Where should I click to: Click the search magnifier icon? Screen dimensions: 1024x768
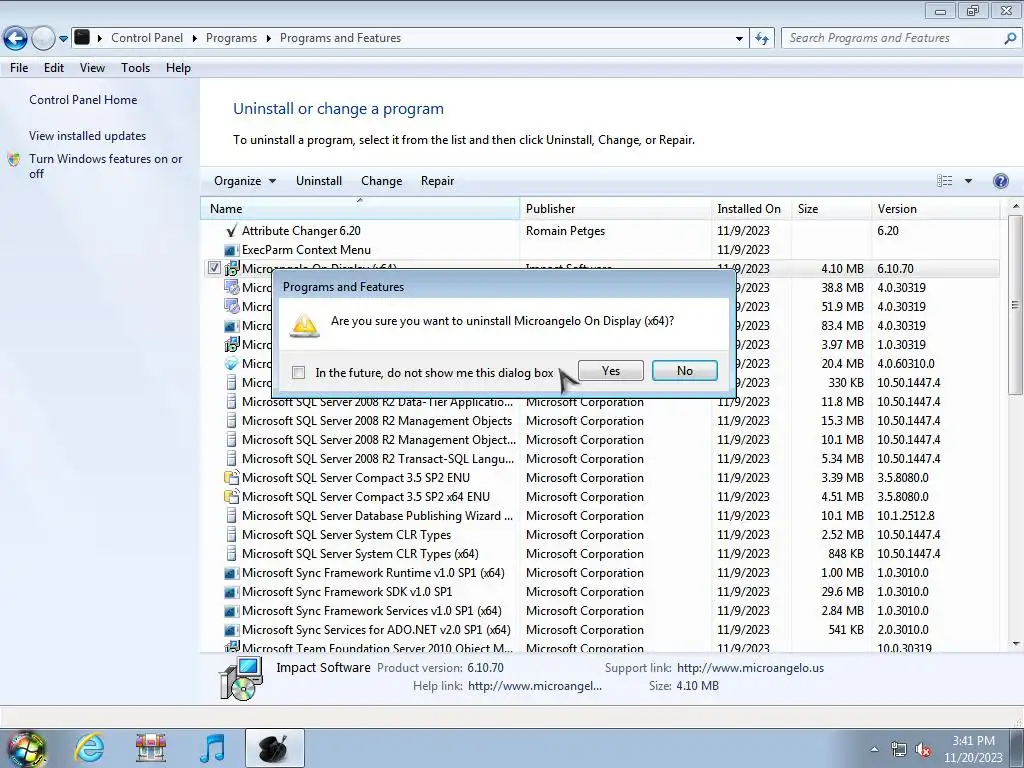tap(1010, 38)
